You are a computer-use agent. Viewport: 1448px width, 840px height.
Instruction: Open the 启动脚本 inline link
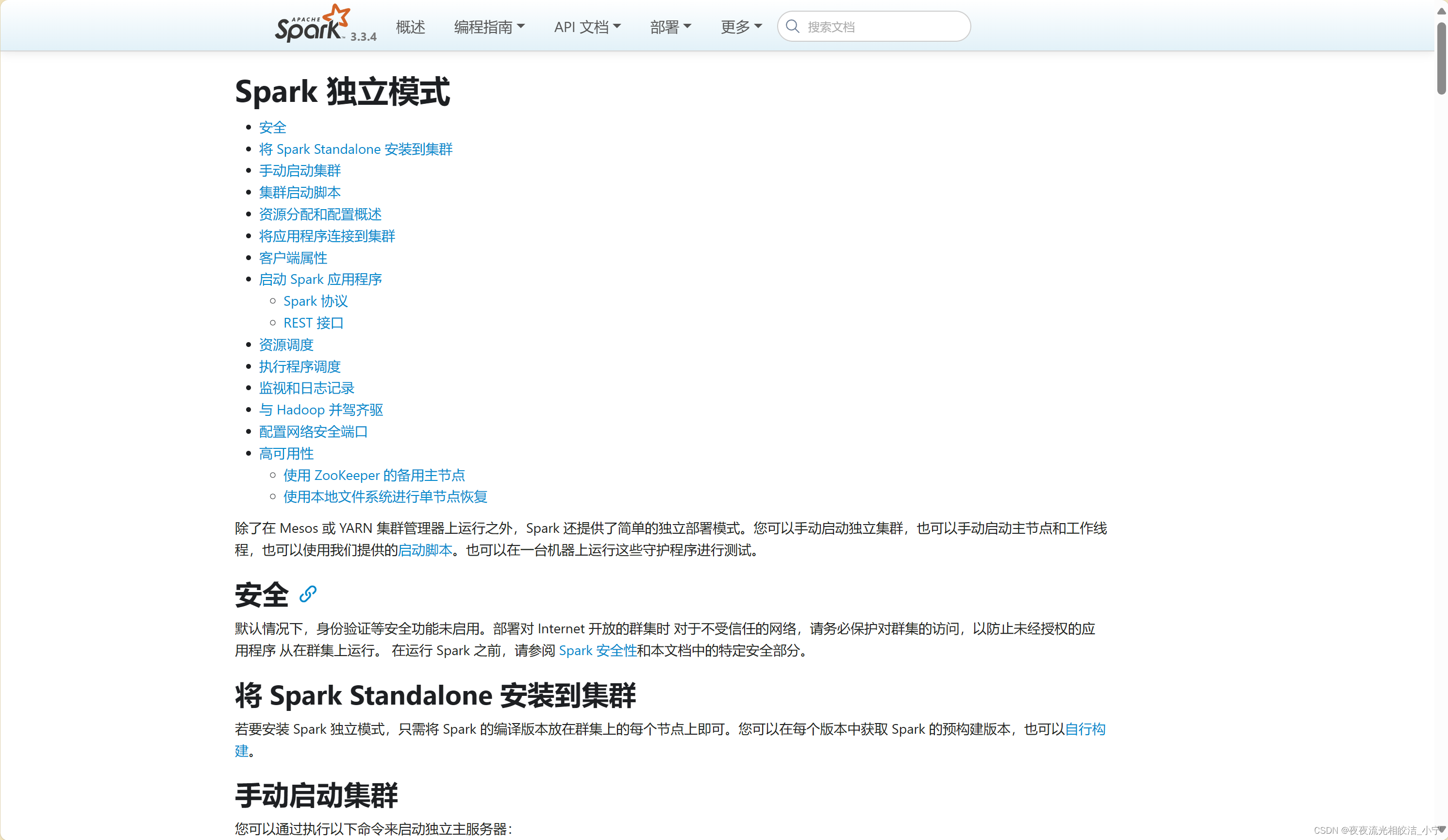[x=425, y=550]
